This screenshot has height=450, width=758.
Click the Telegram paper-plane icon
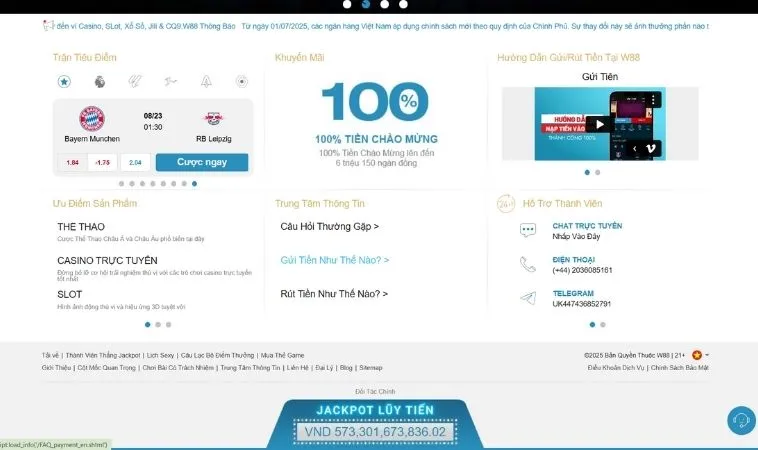pyautogui.click(x=528, y=298)
